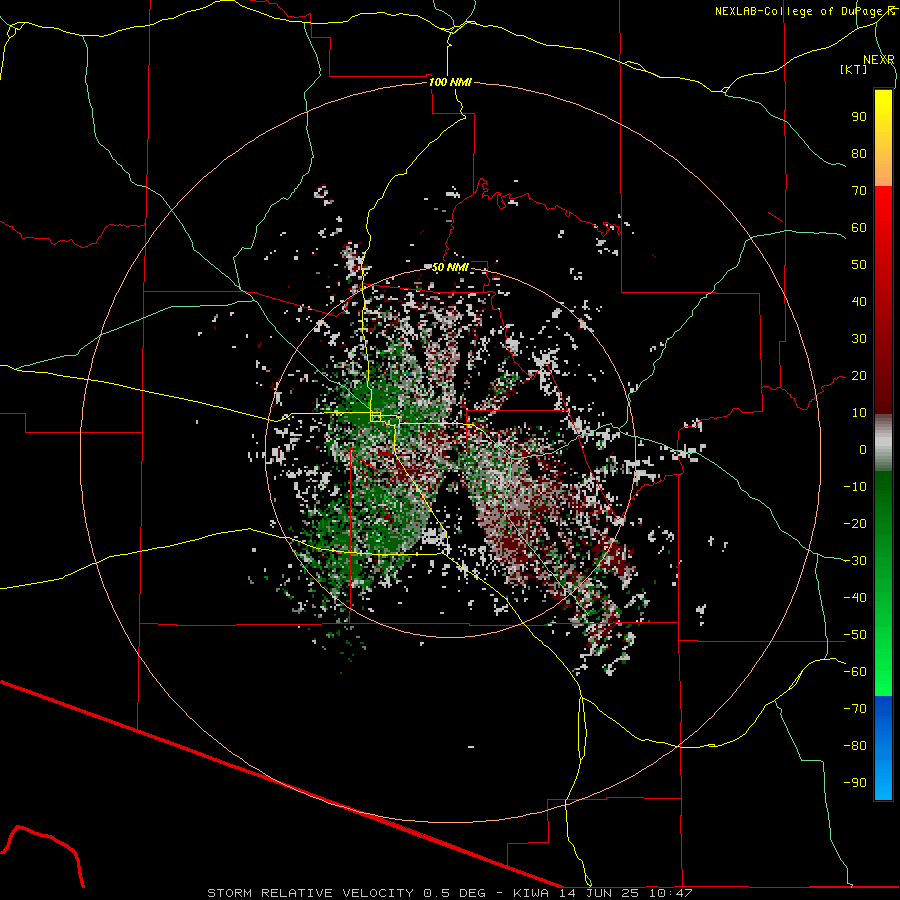The height and width of the screenshot is (900, 900).
Task: Click the -30 value on the velocity scale
Action: pyautogui.click(x=855, y=561)
